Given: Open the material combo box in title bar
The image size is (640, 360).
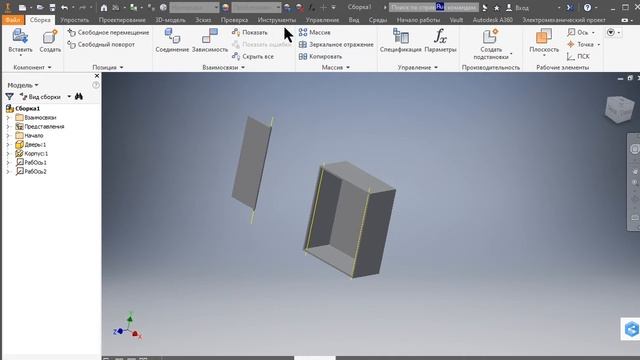Looking at the screenshot, I should [x=194, y=7].
